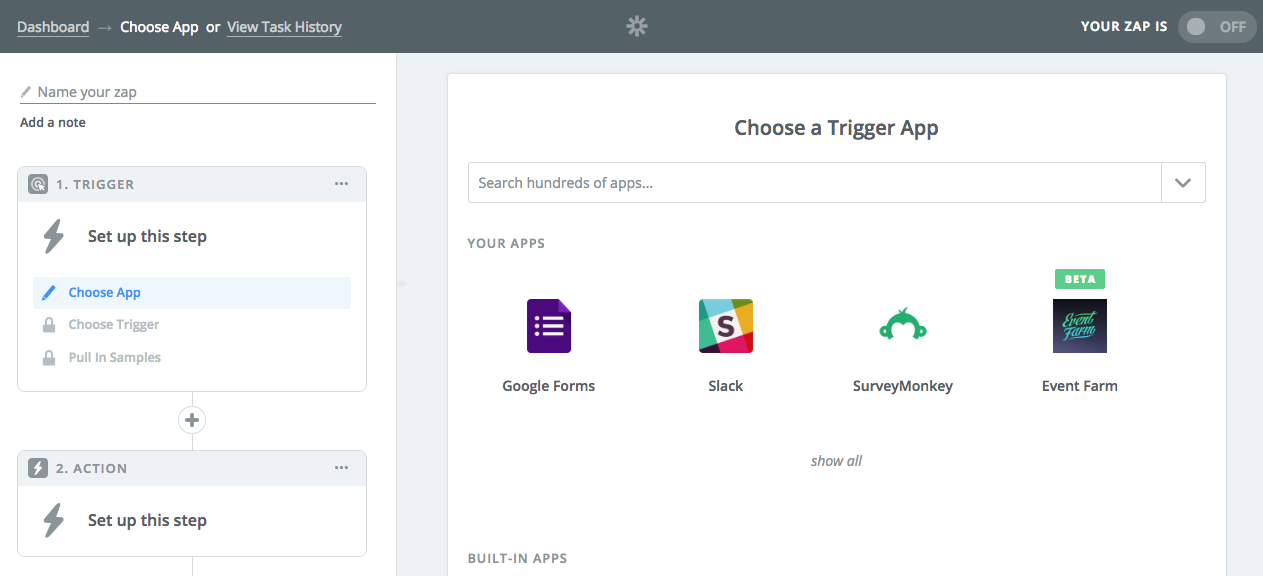
Task: Click the Choose a Trigger App heading
Action: 836,128
